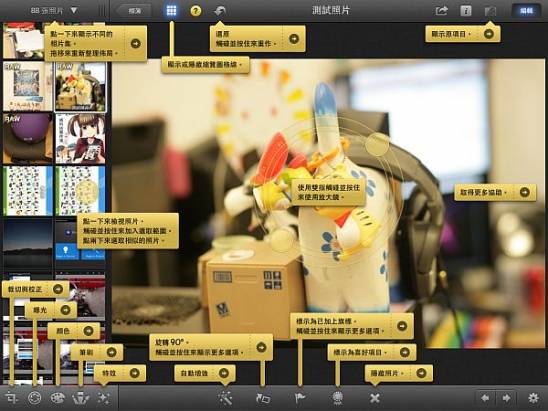Toggle the flag marker on photo
548x411 pixels.
pyautogui.click(x=300, y=398)
